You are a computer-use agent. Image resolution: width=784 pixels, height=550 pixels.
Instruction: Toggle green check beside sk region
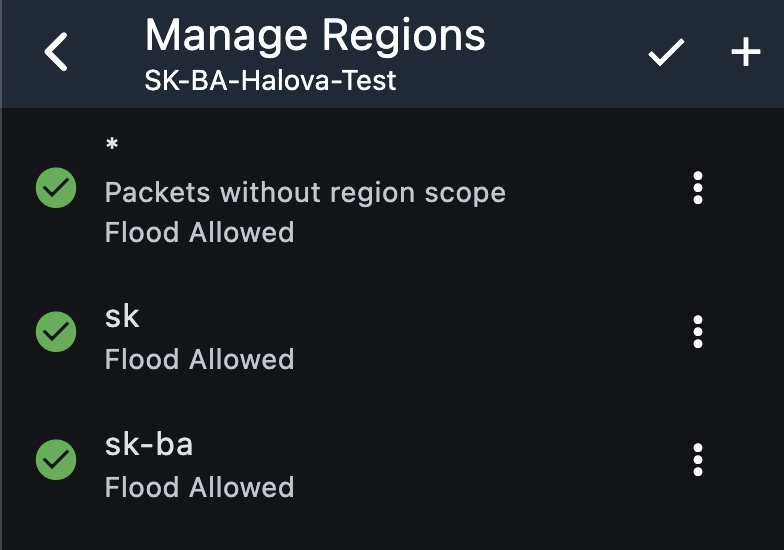click(x=56, y=332)
